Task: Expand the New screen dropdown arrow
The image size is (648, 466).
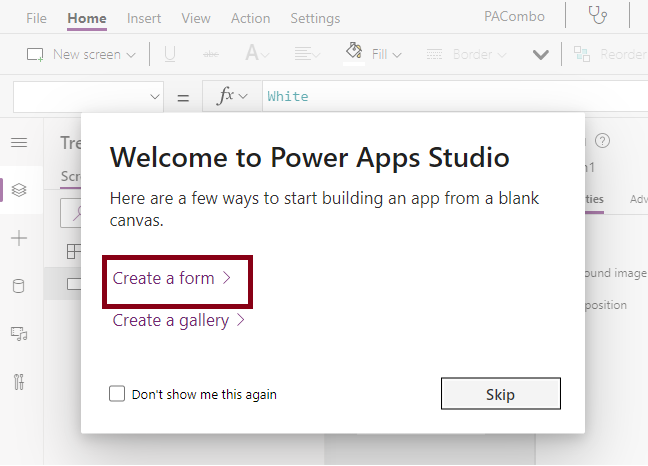Action: [x=131, y=55]
